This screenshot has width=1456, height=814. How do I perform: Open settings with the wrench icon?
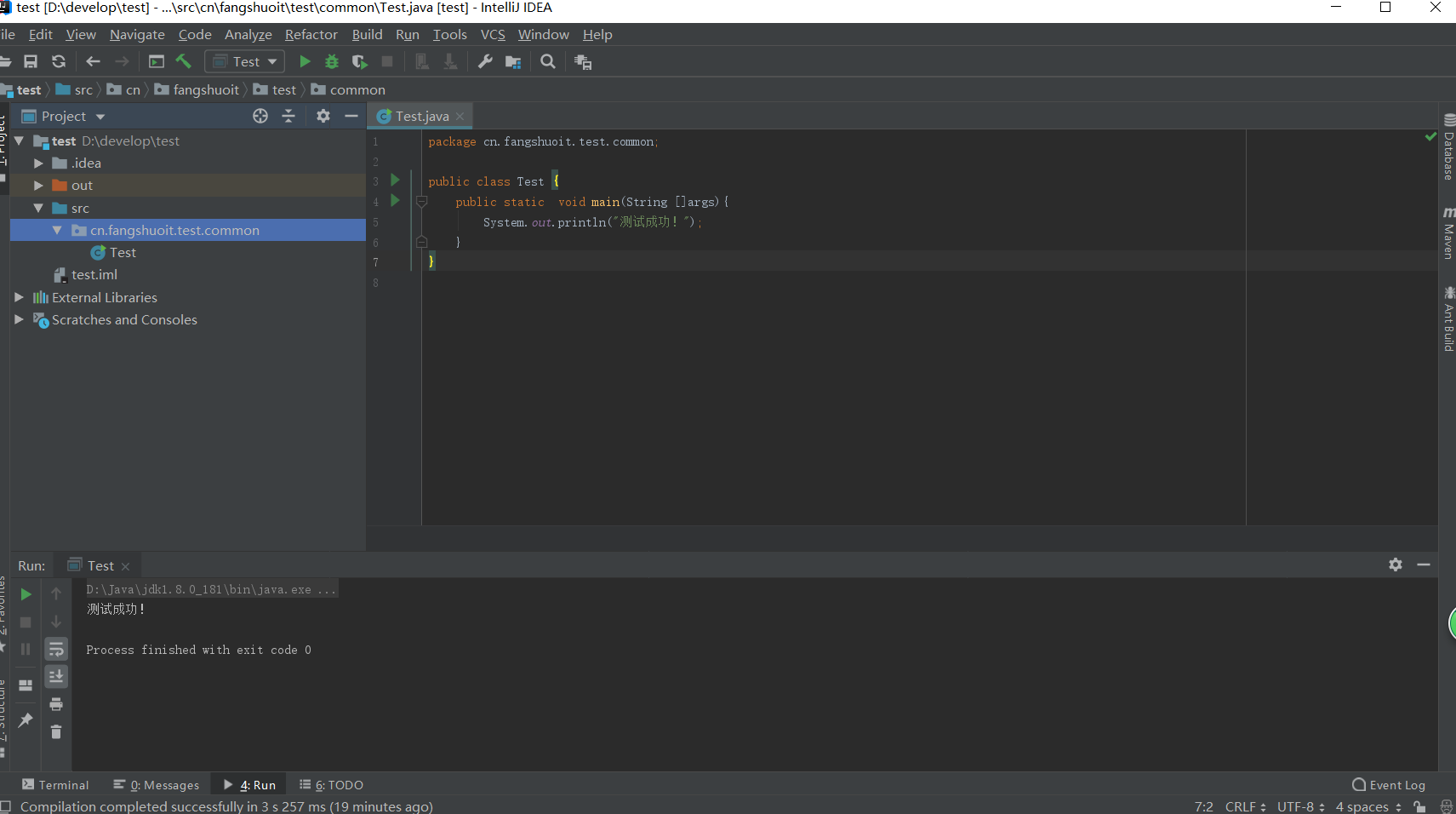pos(485,61)
